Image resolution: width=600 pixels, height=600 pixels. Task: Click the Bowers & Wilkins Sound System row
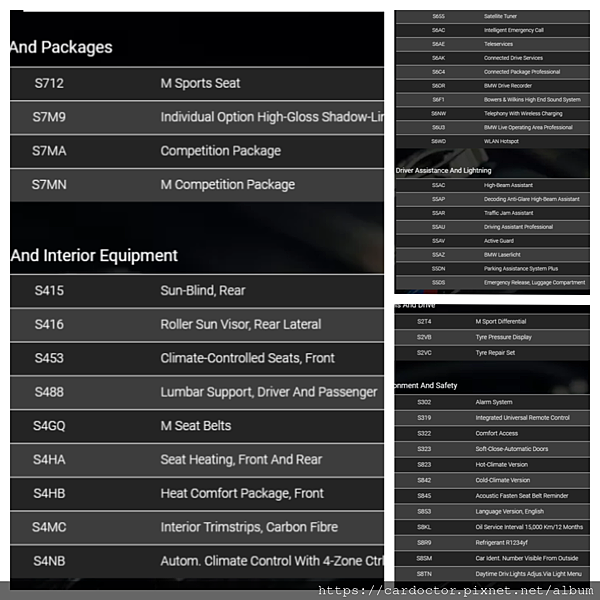(x=492, y=99)
